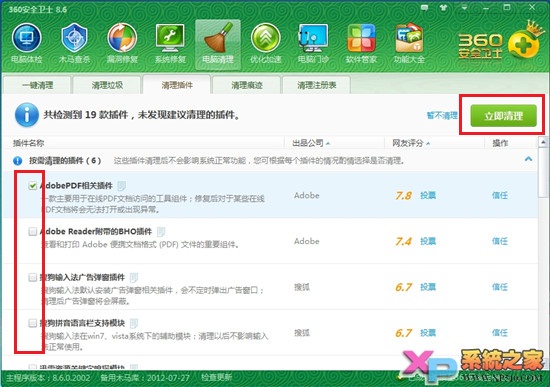Screen dimensions: 550x387
Task: Collapse the 按需清理的插件 group chevron
Action: [x=528, y=159]
